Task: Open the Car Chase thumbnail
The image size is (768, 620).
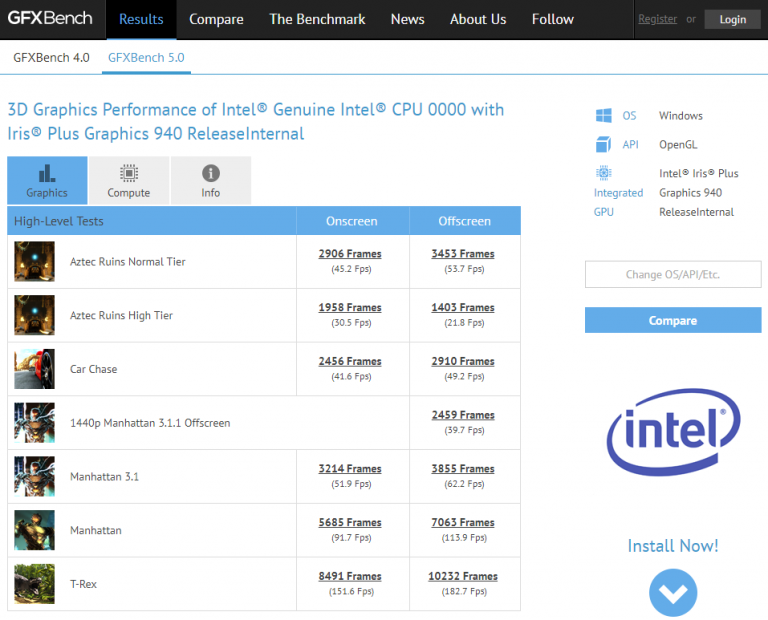Action: click(x=34, y=369)
